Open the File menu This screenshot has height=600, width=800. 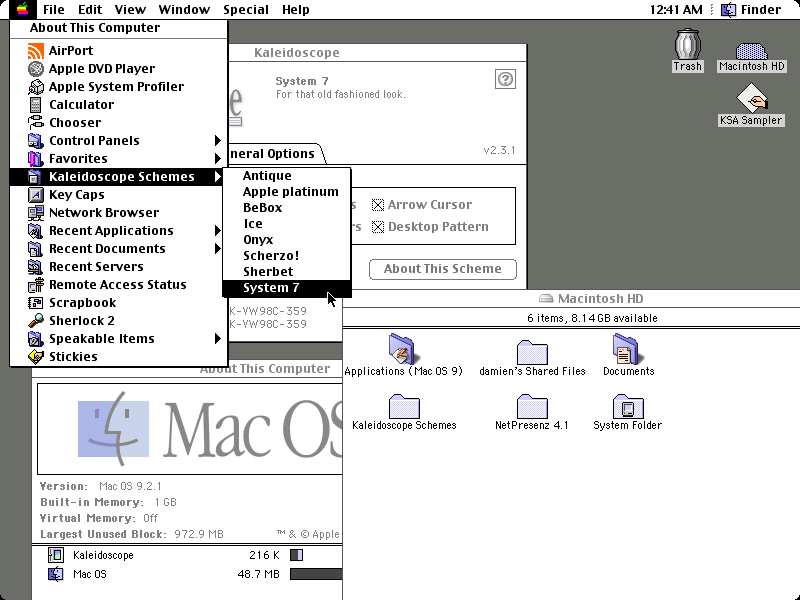[54, 10]
